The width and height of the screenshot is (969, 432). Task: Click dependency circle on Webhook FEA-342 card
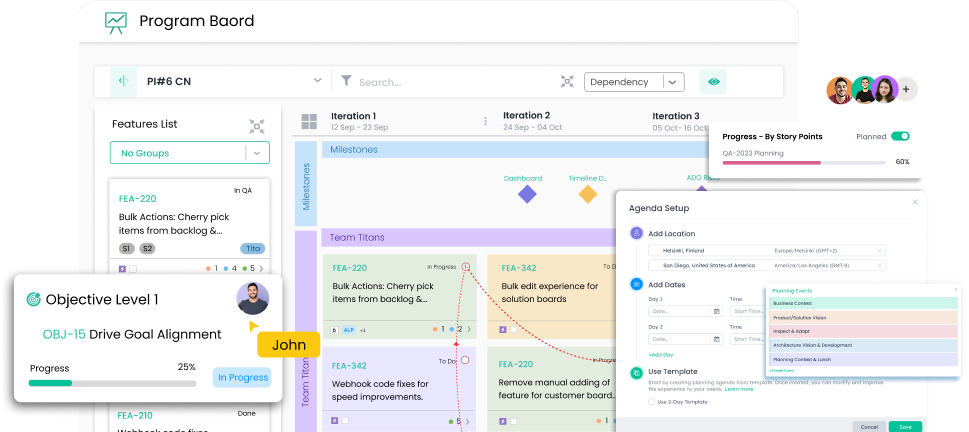click(x=465, y=360)
